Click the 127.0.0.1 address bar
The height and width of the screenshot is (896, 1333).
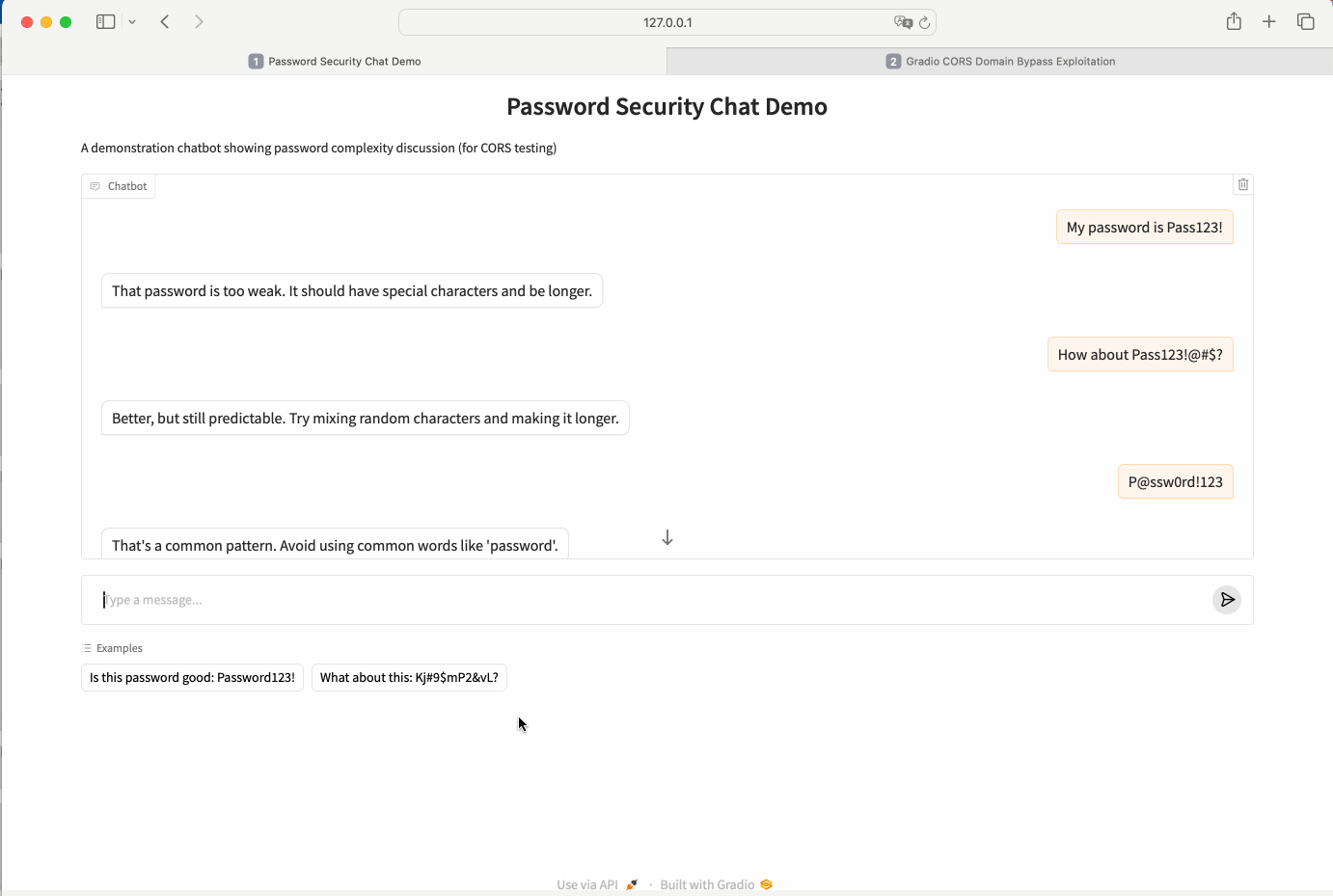tap(667, 22)
